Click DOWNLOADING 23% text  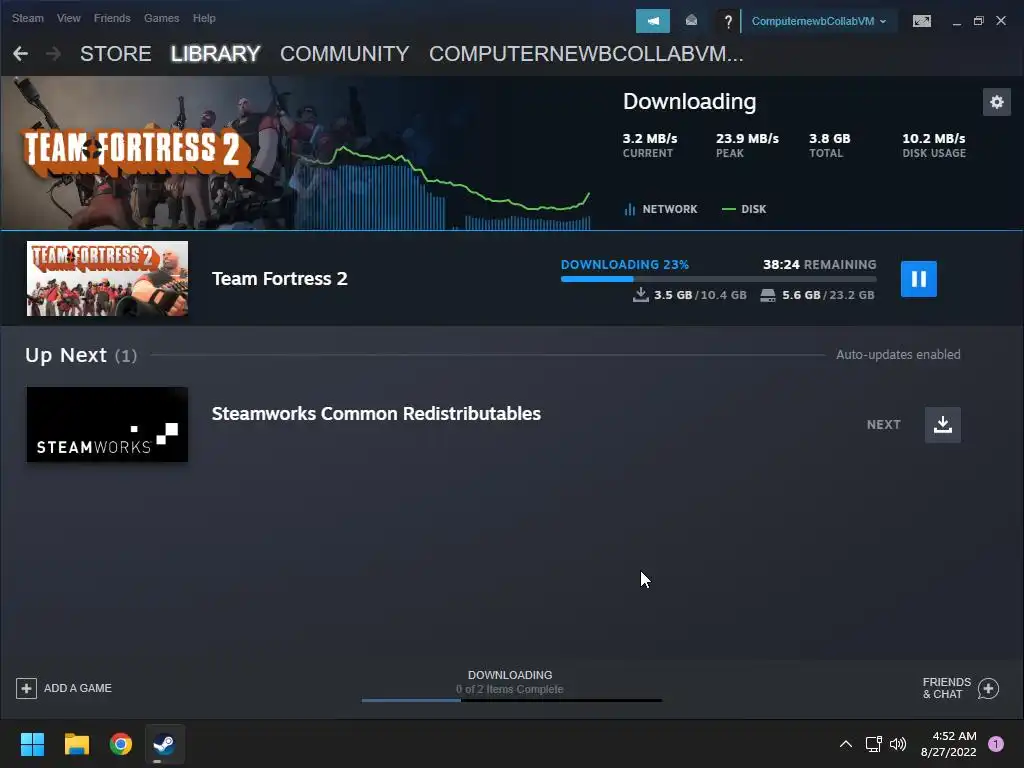(625, 264)
